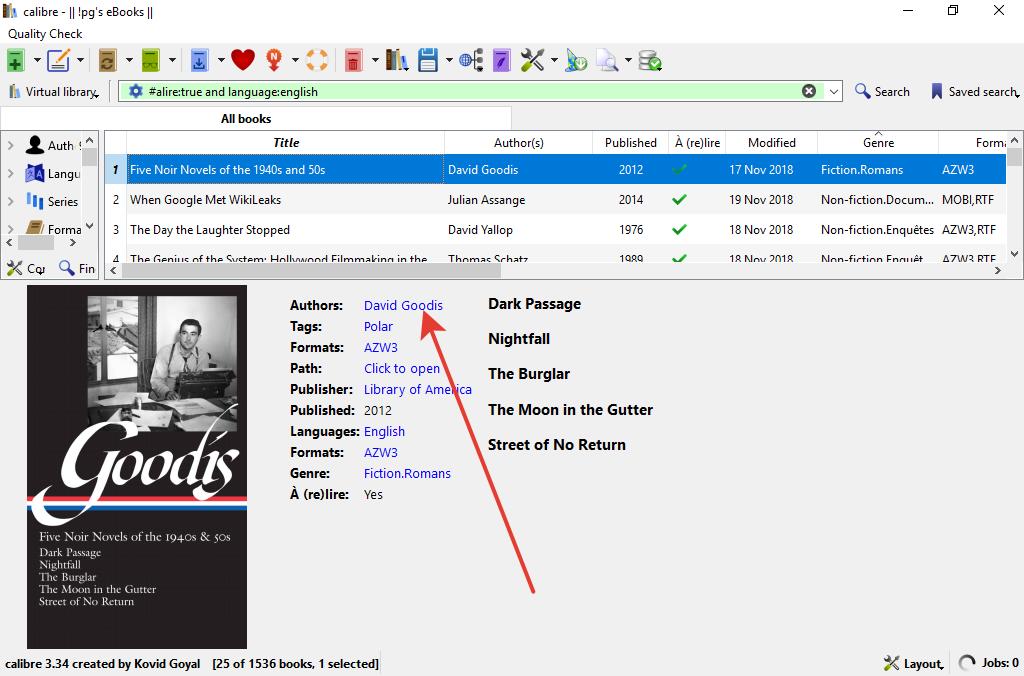Sort by the Modified column header
The width and height of the screenshot is (1024, 676).
[771, 142]
